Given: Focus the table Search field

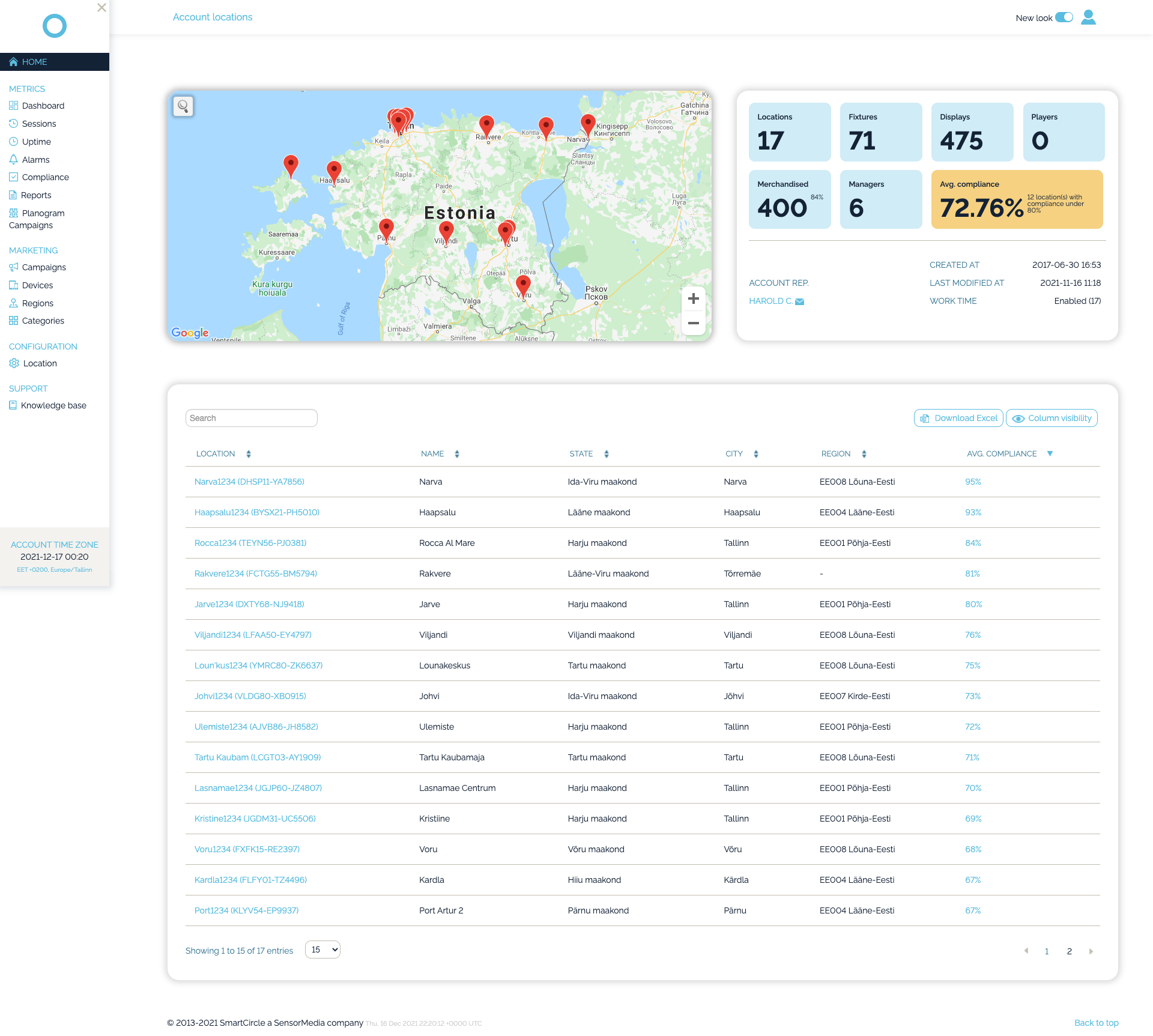Looking at the screenshot, I should tap(252, 418).
